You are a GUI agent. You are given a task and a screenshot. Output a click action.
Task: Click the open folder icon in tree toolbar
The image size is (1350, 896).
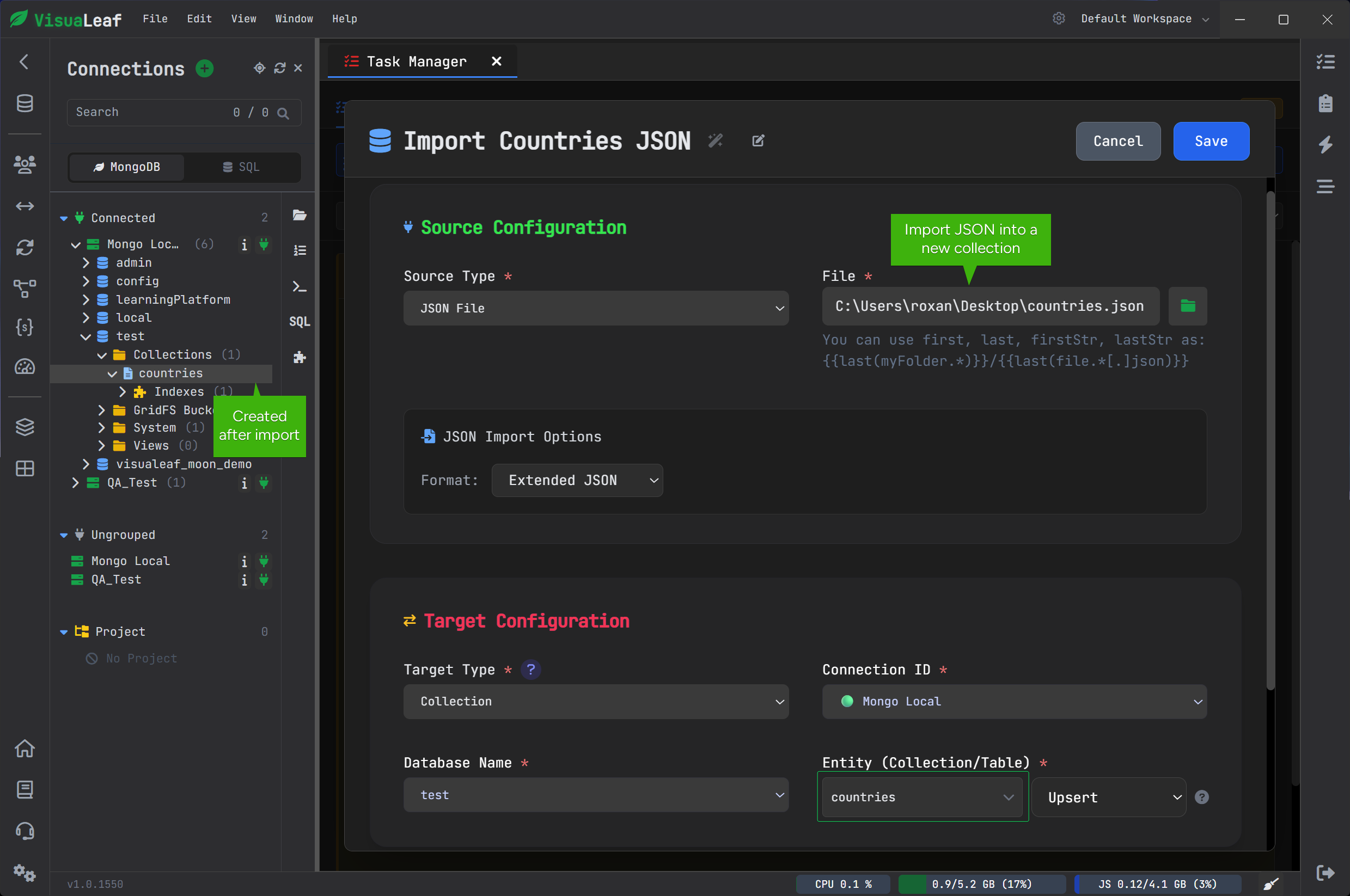coord(300,215)
